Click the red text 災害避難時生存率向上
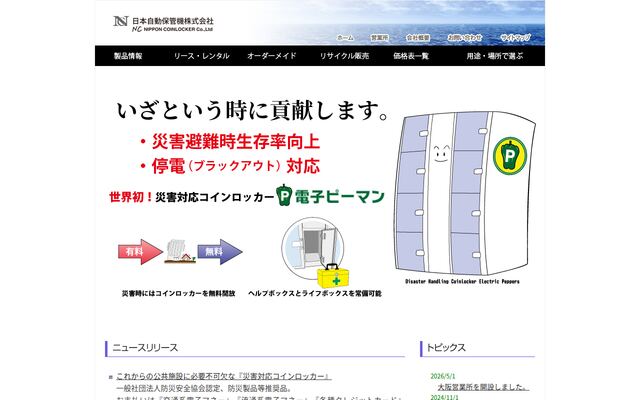This screenshot has height=400, width=640. [236, 142]
